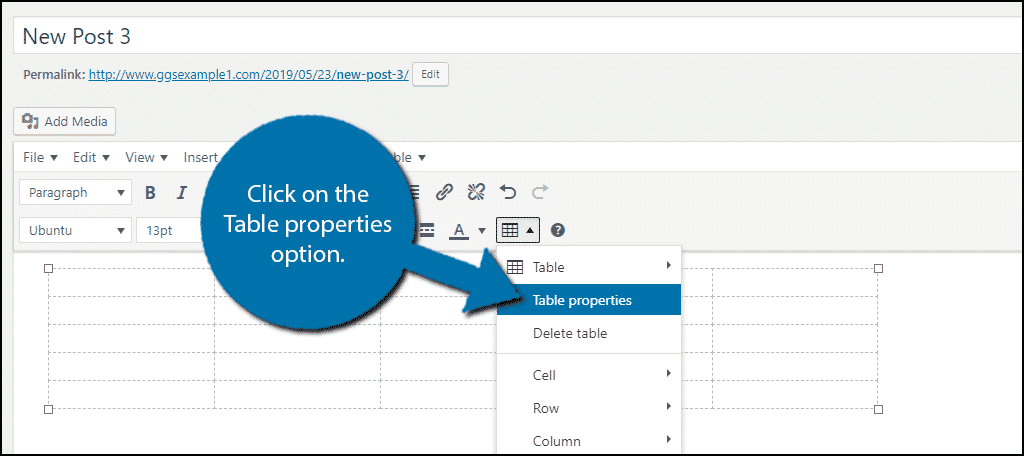
Task: Expand the Column submenu
Action: coord(589,441)
